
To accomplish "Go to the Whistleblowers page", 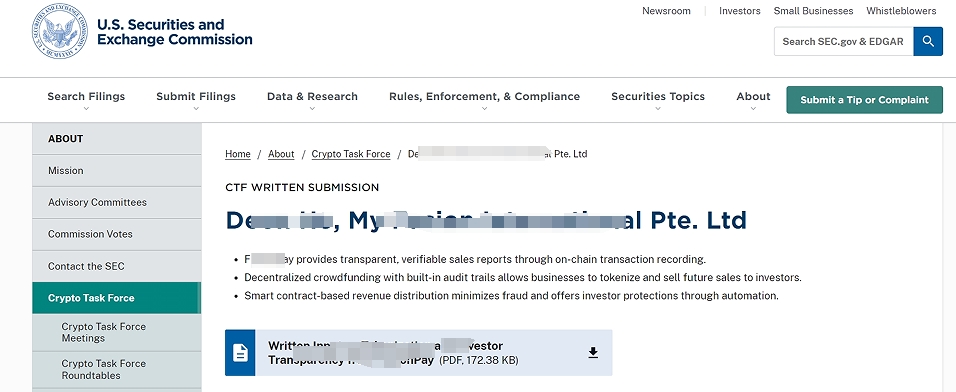I will coord(901,11).
